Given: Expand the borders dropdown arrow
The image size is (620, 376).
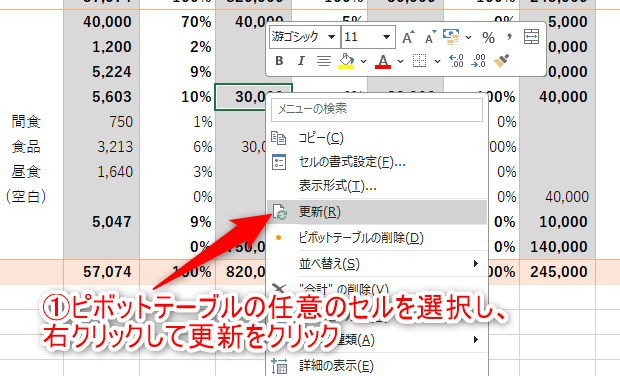Looking at the screenshot, I should [437, 61].
